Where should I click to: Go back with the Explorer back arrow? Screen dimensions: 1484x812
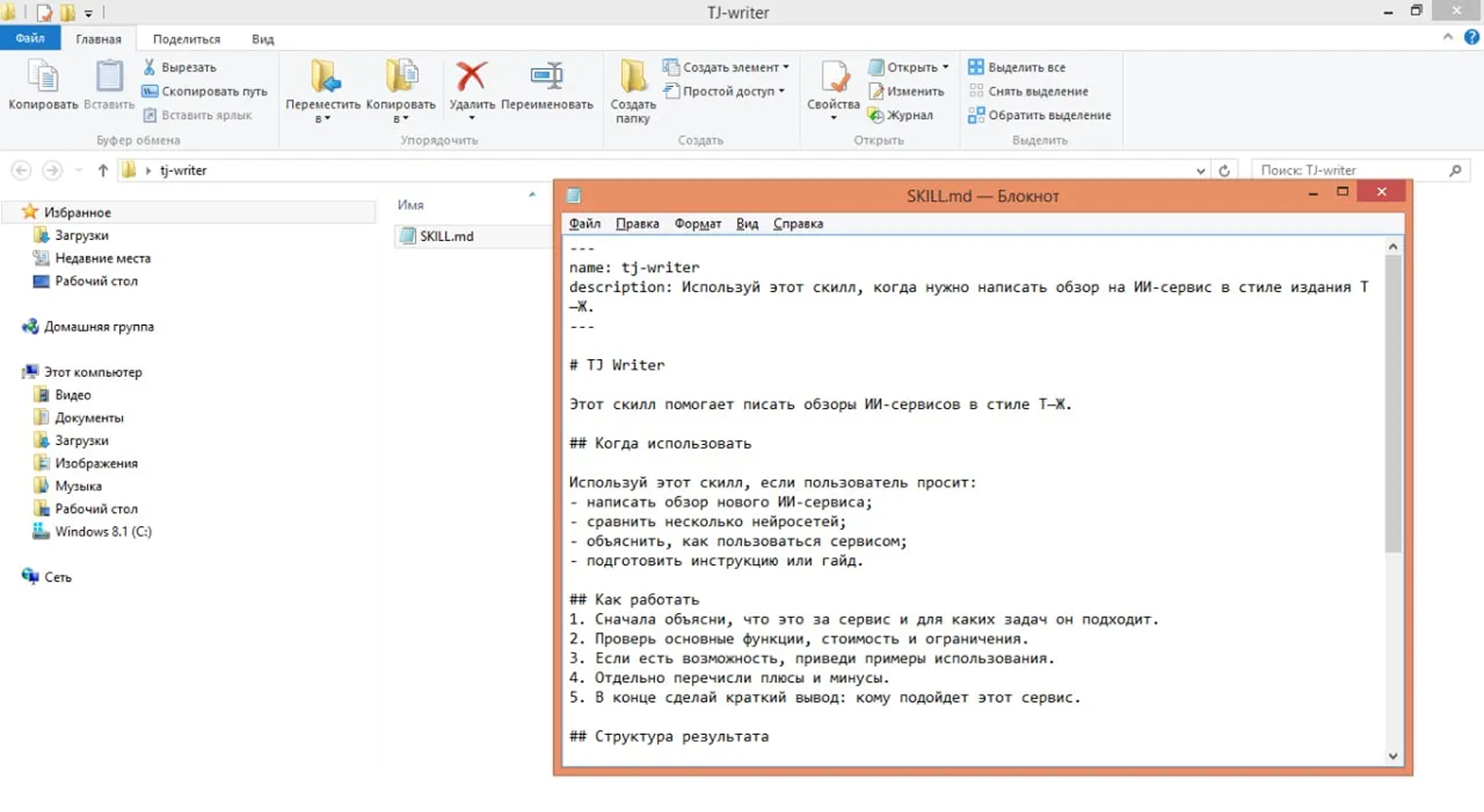point(21,170)
